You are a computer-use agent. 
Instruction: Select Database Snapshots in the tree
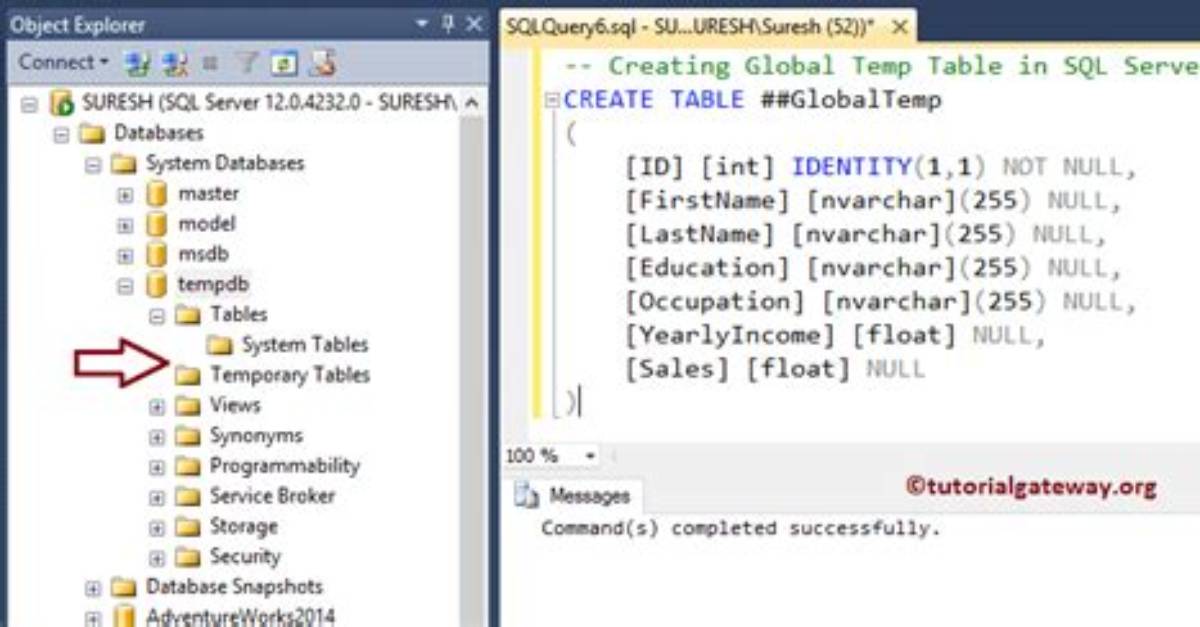(x=235, y=586)
